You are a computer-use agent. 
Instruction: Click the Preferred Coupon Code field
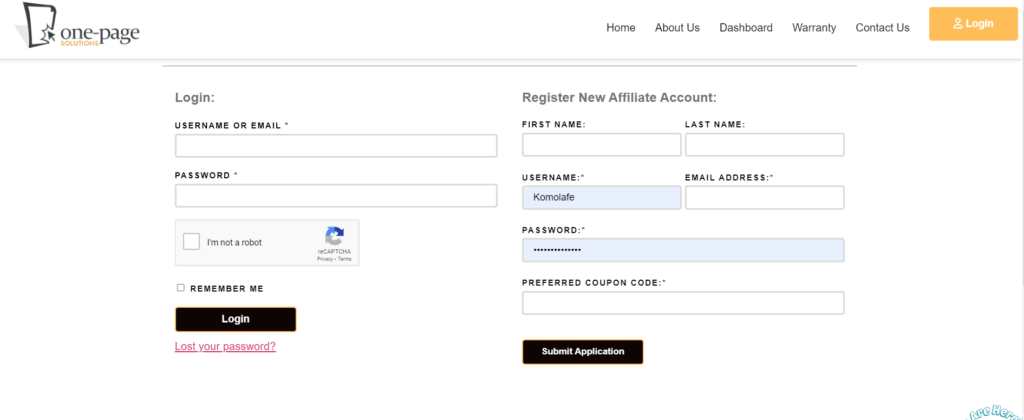tap(683, 303)
